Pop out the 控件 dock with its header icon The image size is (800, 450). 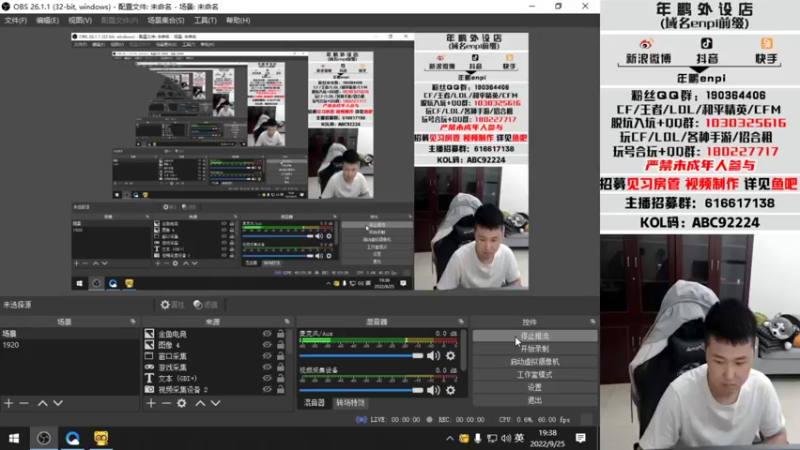[593, 321]
